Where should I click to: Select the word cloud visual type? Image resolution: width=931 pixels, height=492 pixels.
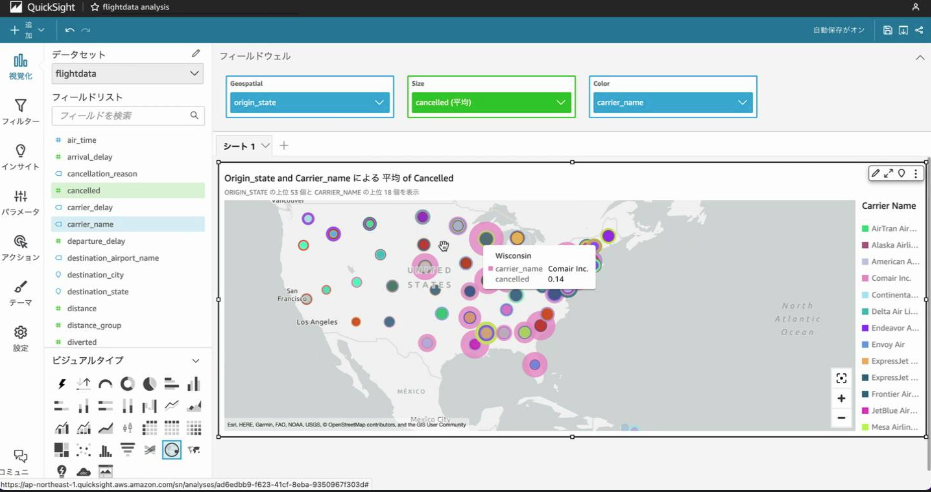click(x=84, y=472)
